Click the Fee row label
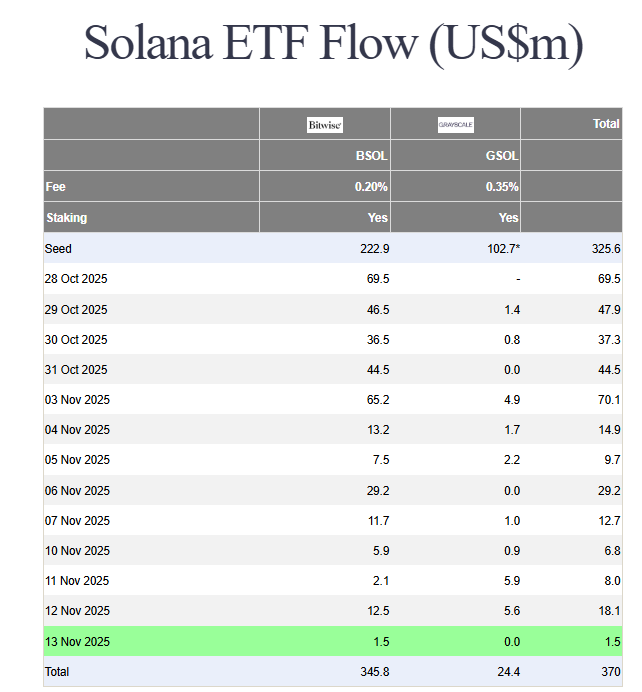The width and height of the screenshot is (642, 692). pyautogui.click(x=55, y=187)
